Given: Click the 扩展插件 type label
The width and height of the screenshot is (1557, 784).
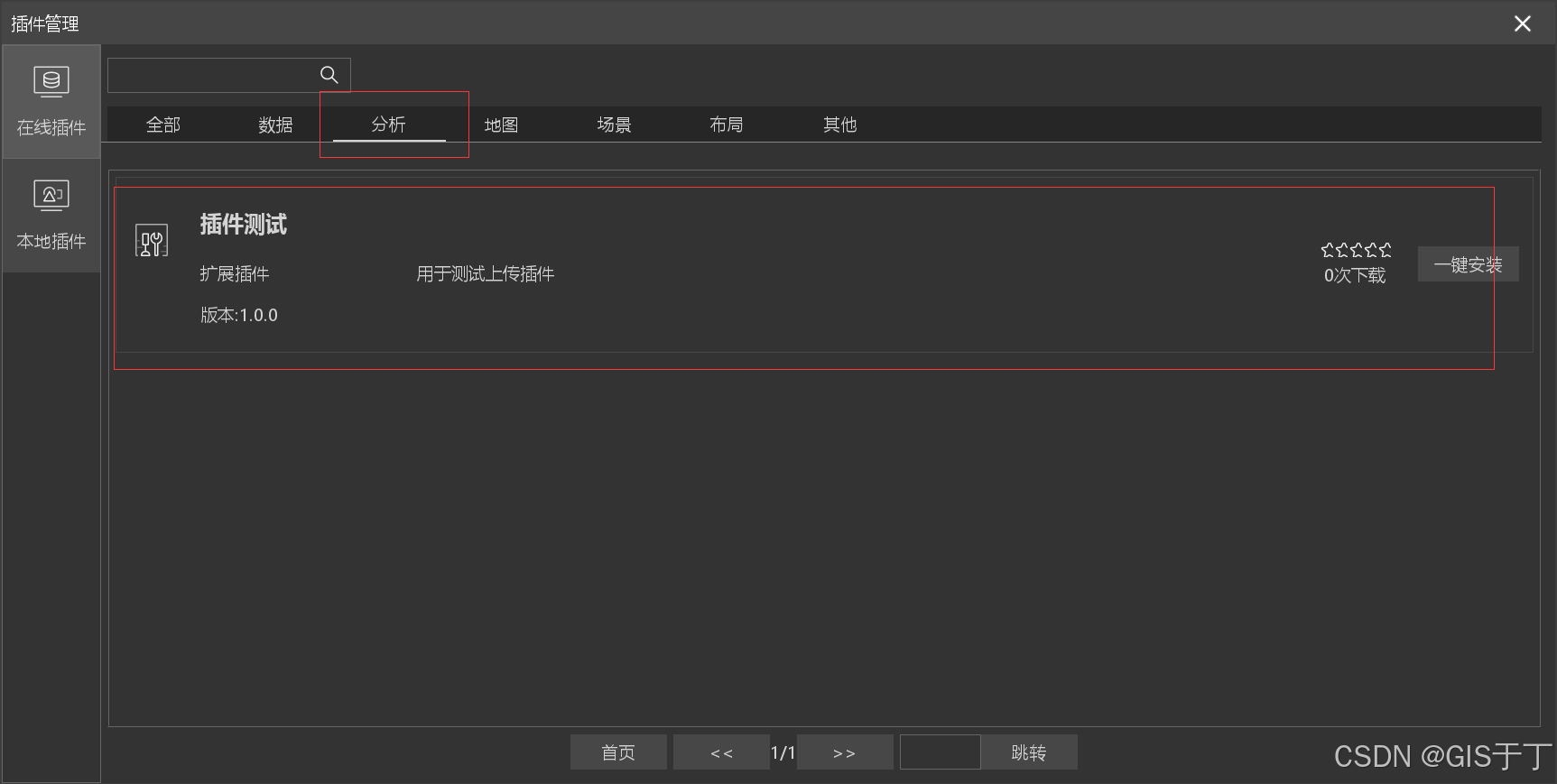Looking at the screenshot, I should [x=235, y=273].
